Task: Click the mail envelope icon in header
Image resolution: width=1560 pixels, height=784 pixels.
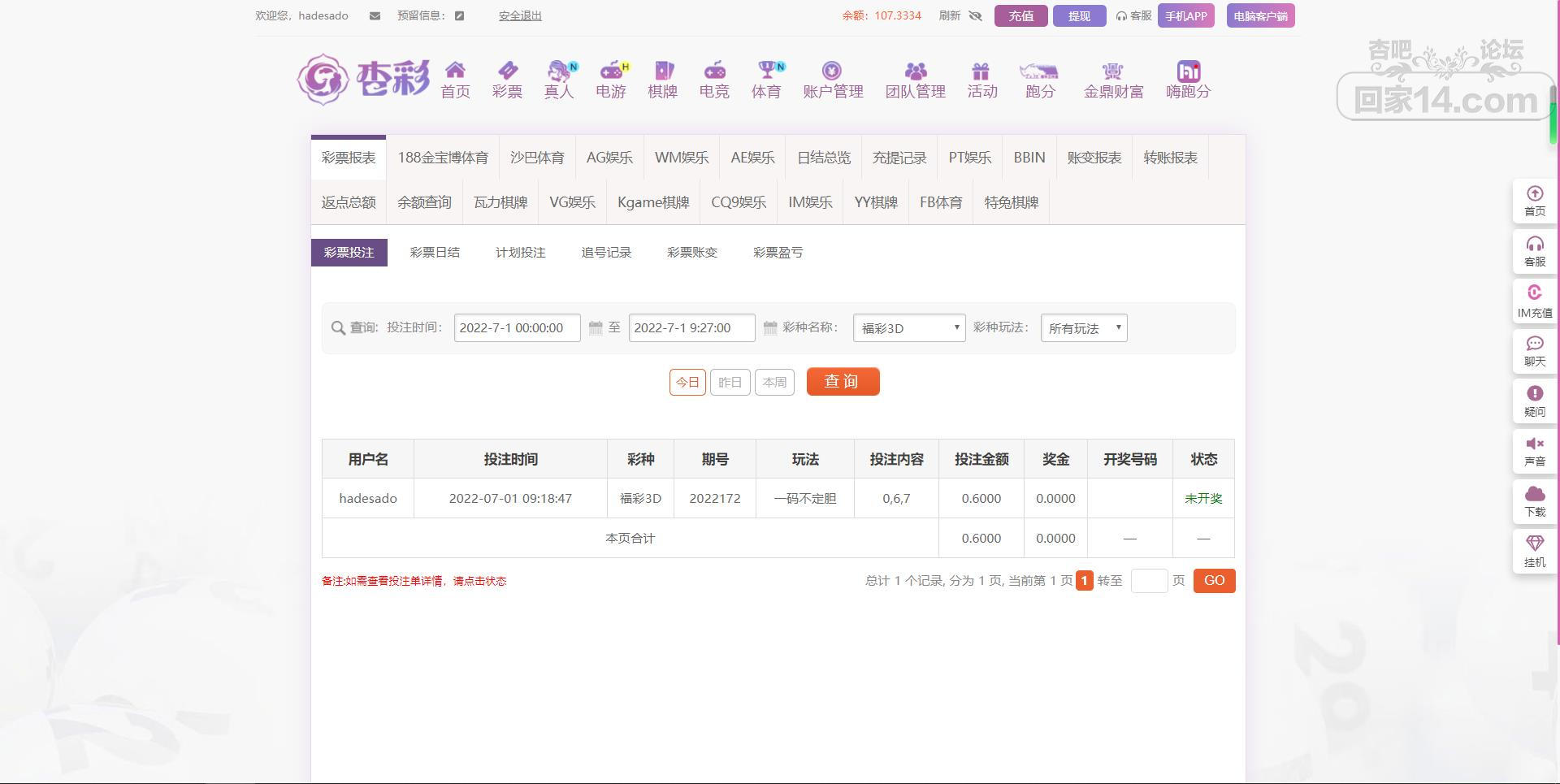Action: tap(375, 16)
